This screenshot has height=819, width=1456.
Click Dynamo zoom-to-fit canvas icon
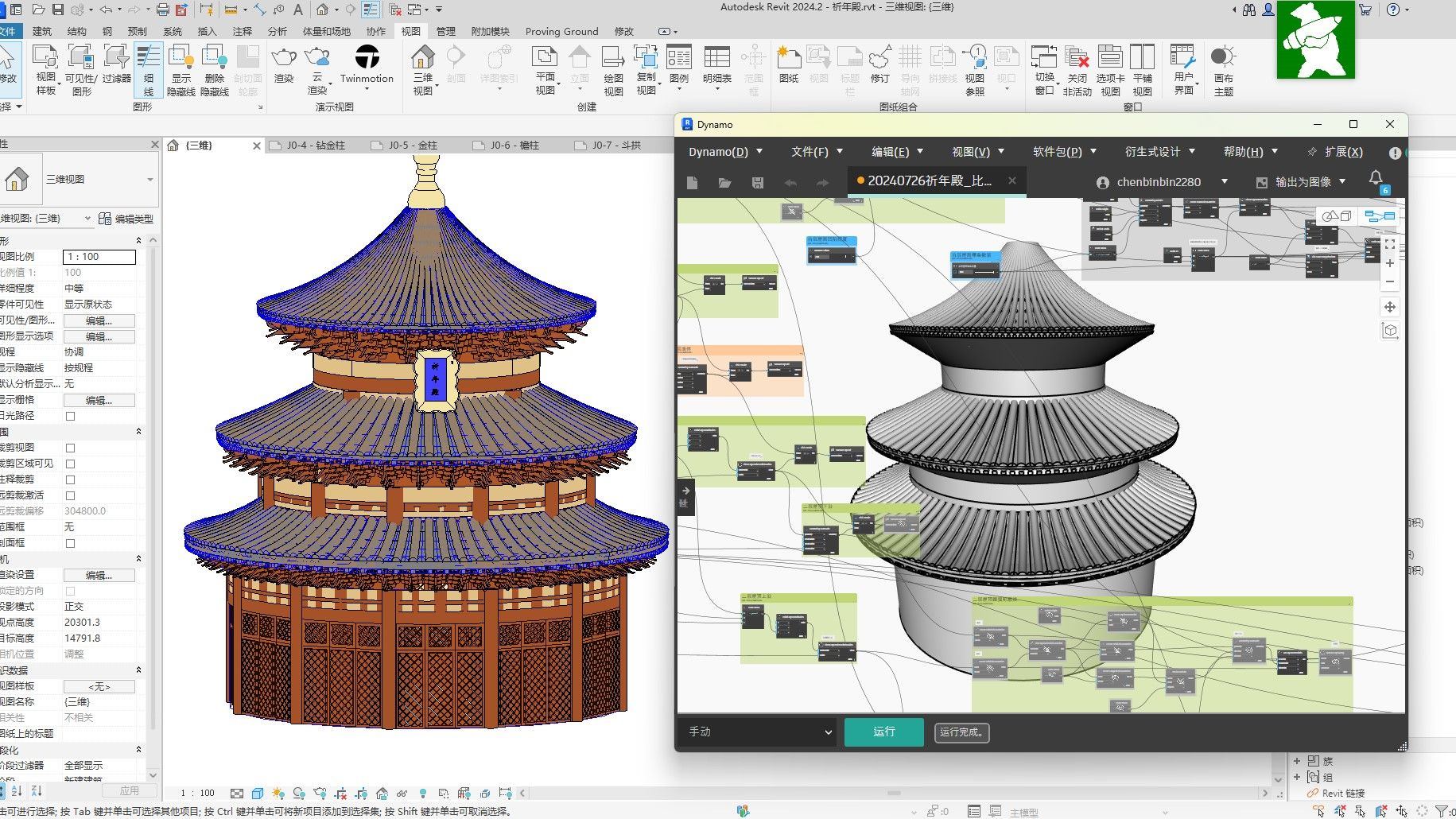[x=1390, y=244]
